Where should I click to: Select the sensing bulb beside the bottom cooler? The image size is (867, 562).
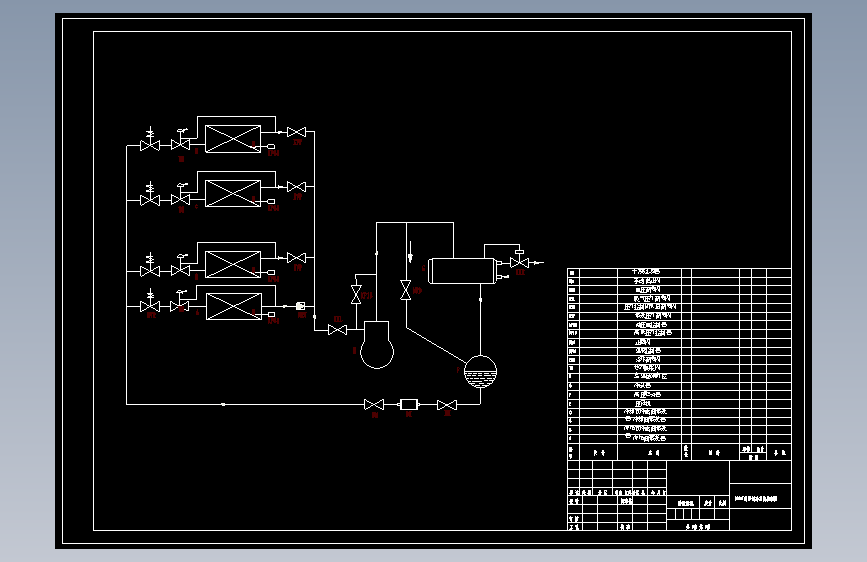click(x=271, y=314)
